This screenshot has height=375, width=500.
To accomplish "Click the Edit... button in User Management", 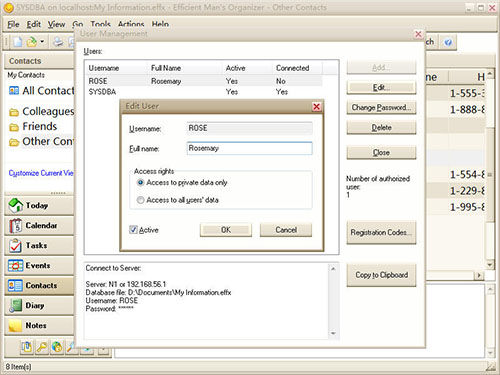I will pyautogui.click(x=381, y=88).
